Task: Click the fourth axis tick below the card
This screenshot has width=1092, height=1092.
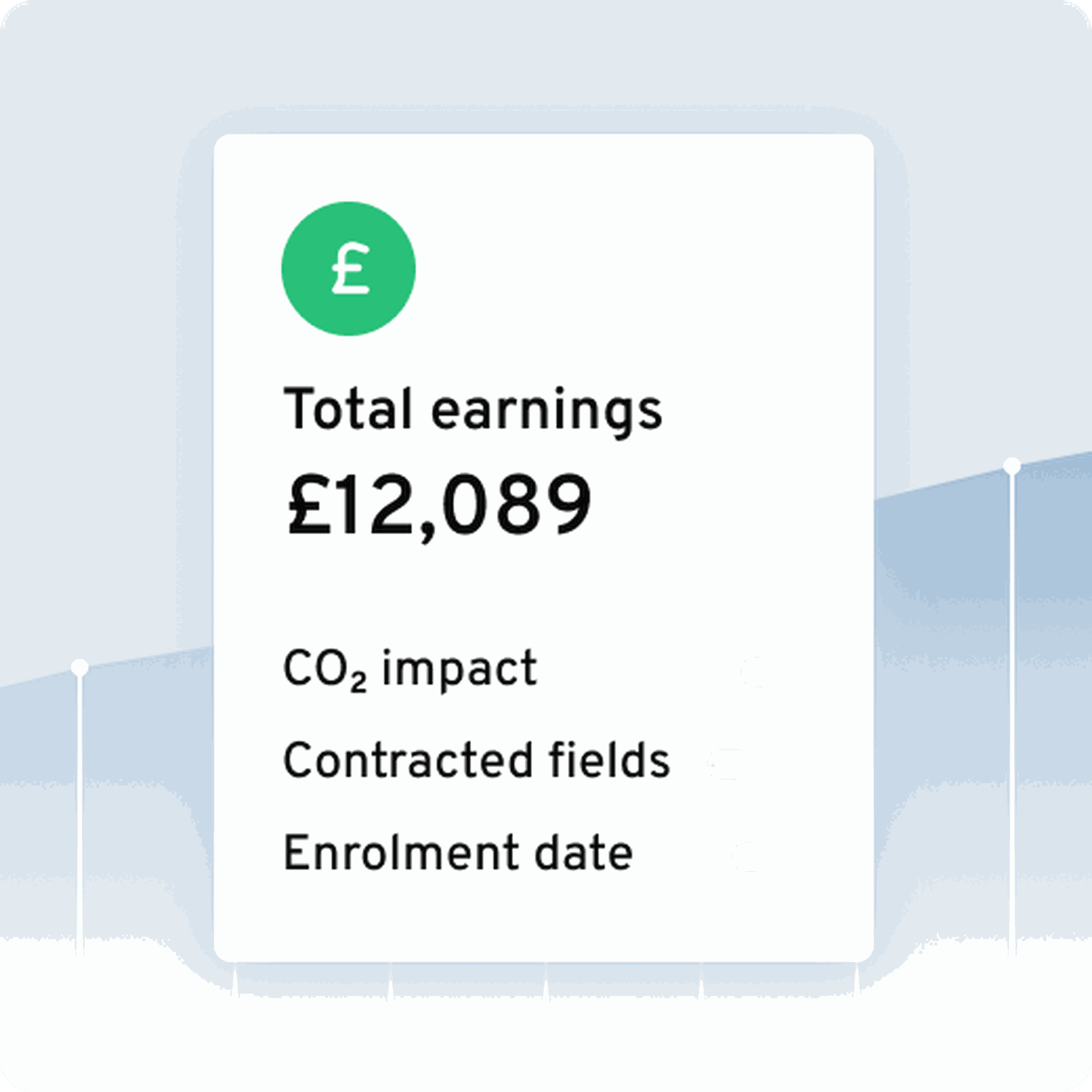Action: (x=701, y=981)
